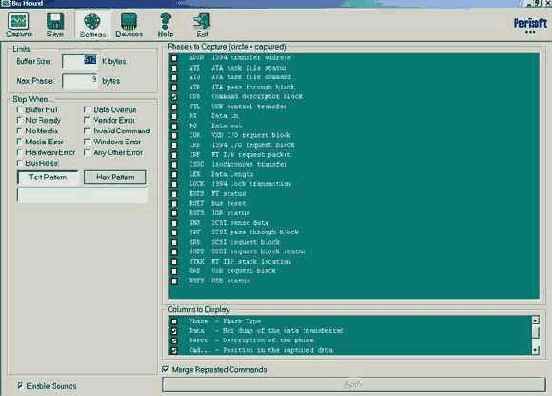Select the Hex Pattern button
This screenshot has height=396, width=552.
115,177
